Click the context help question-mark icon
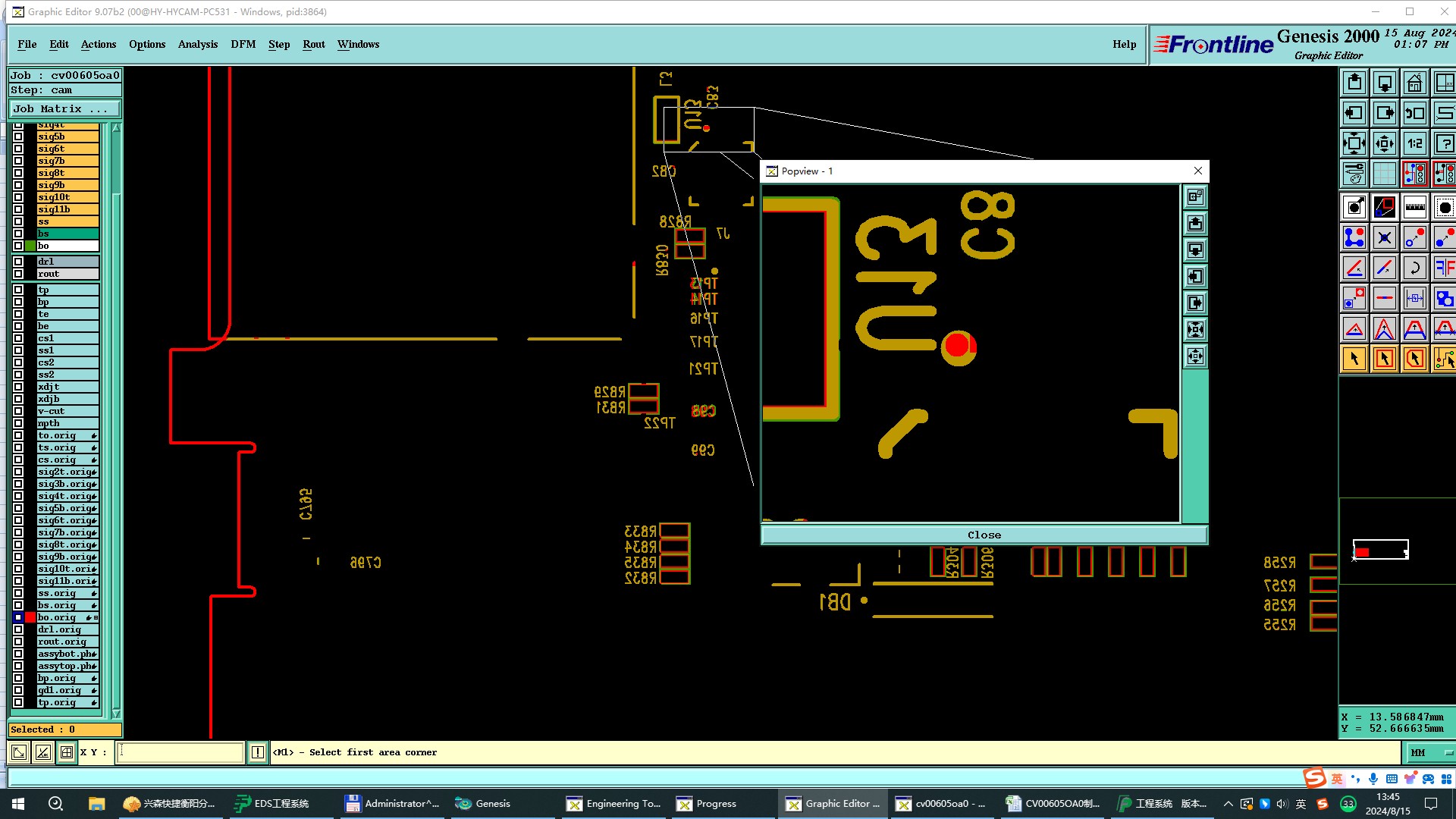Screen dimensions: 1456x819 tap(1445, 143)
